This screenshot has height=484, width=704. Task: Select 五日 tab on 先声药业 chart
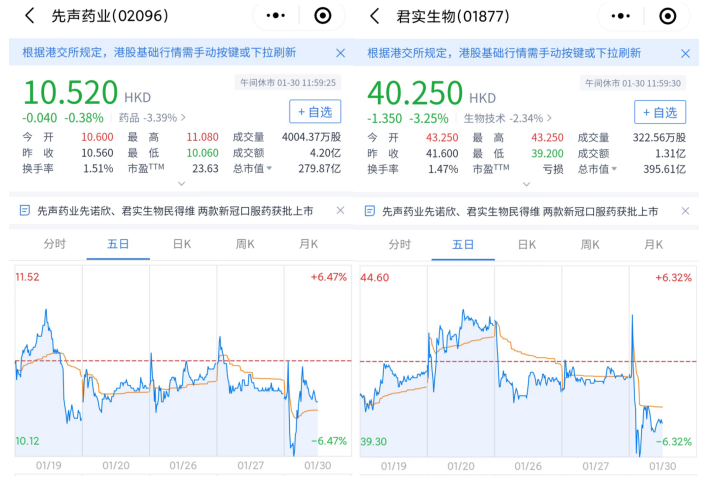118,244
